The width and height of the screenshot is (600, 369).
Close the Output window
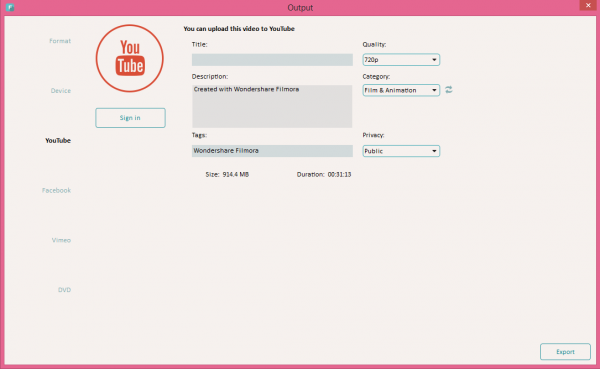(x=588, y=5)
